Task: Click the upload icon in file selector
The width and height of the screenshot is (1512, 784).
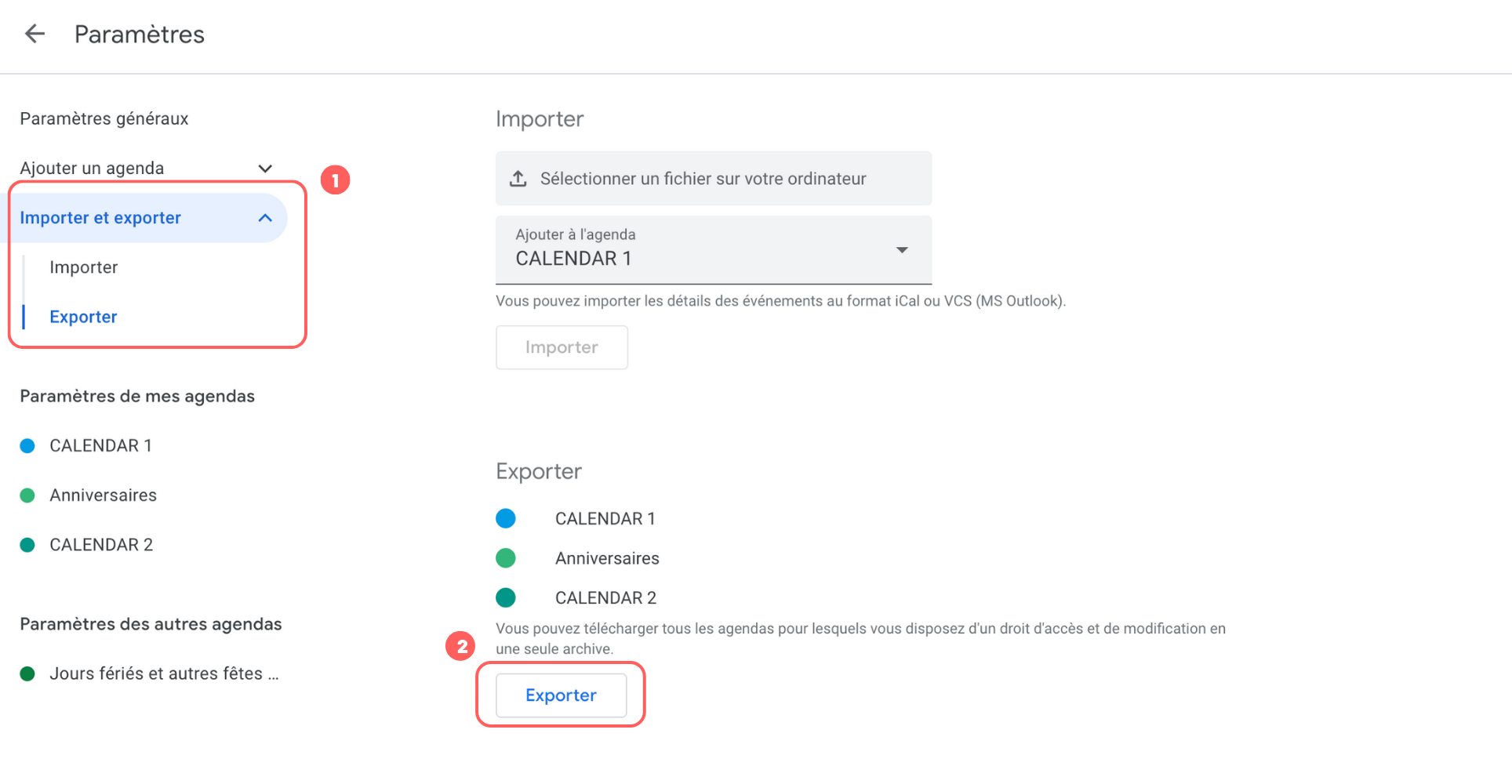Action: pos(518,179)
